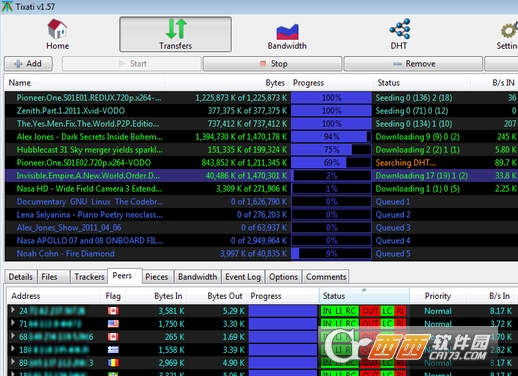Image resolution: width=518 pixels, height=376 pixels.
Task: Select Nasa HD - Wide Field Camera transfer
Action: click(x=261, y=189)
